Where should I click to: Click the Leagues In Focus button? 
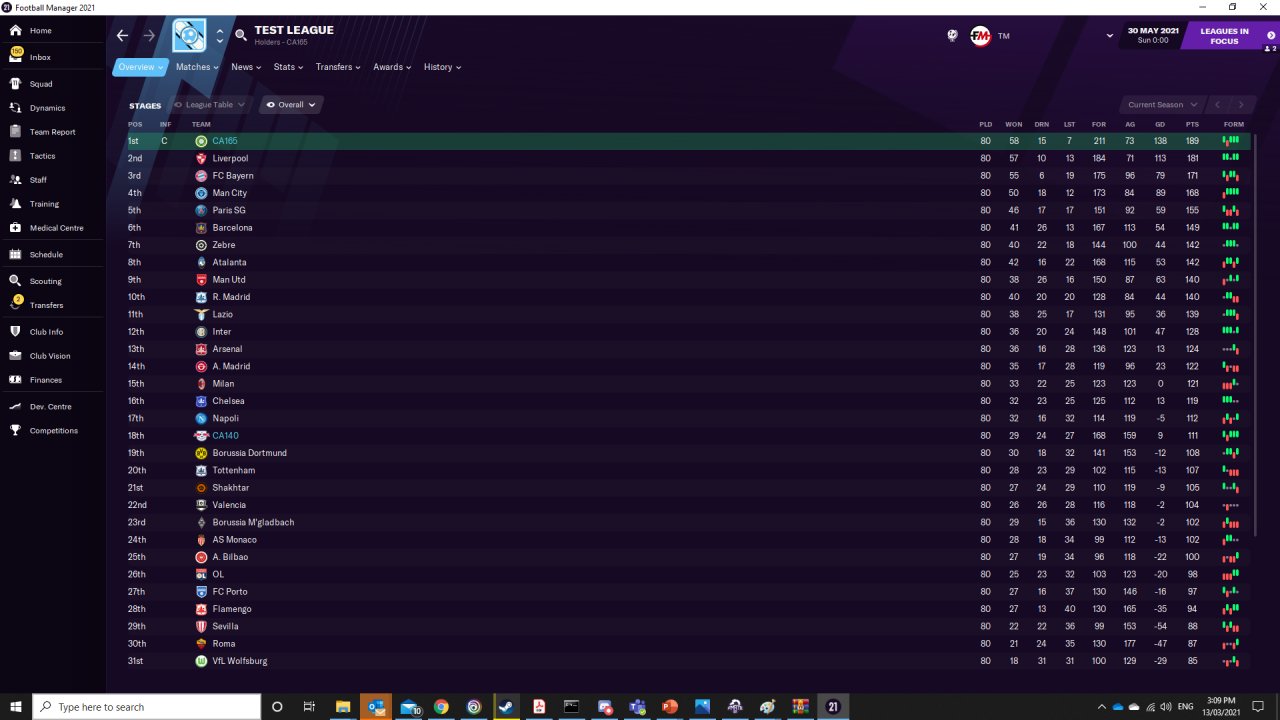pos(1229,36)
